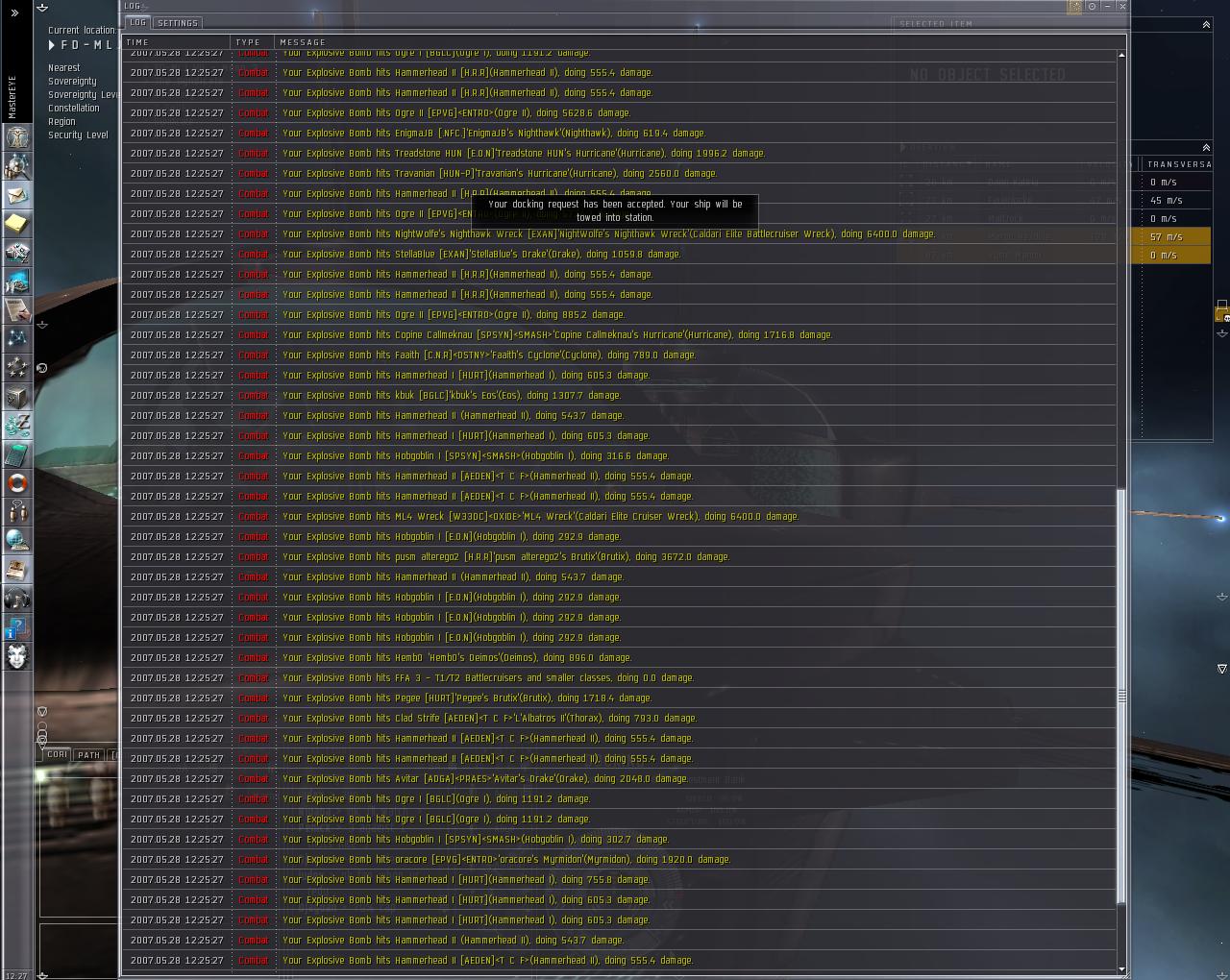Viewport: 1230px width, 980px height.
Task: Select Ogre II entry with 5628.6 damage
Action: [621, 112]
